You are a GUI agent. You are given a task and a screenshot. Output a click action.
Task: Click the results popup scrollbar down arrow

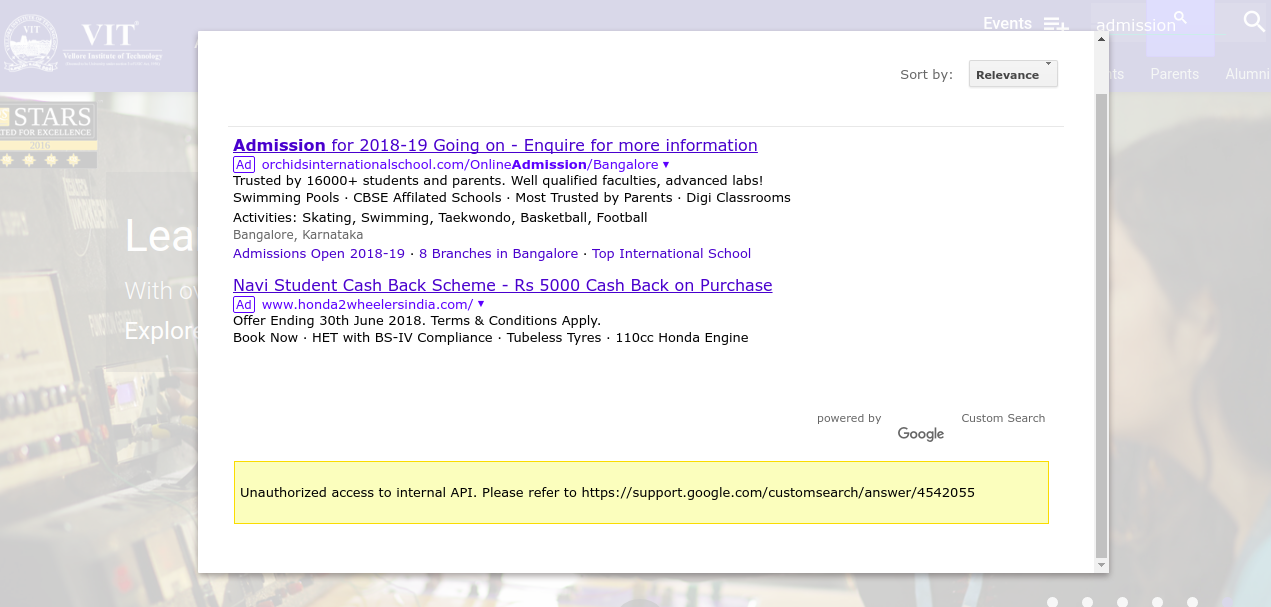click(1102, 565)
